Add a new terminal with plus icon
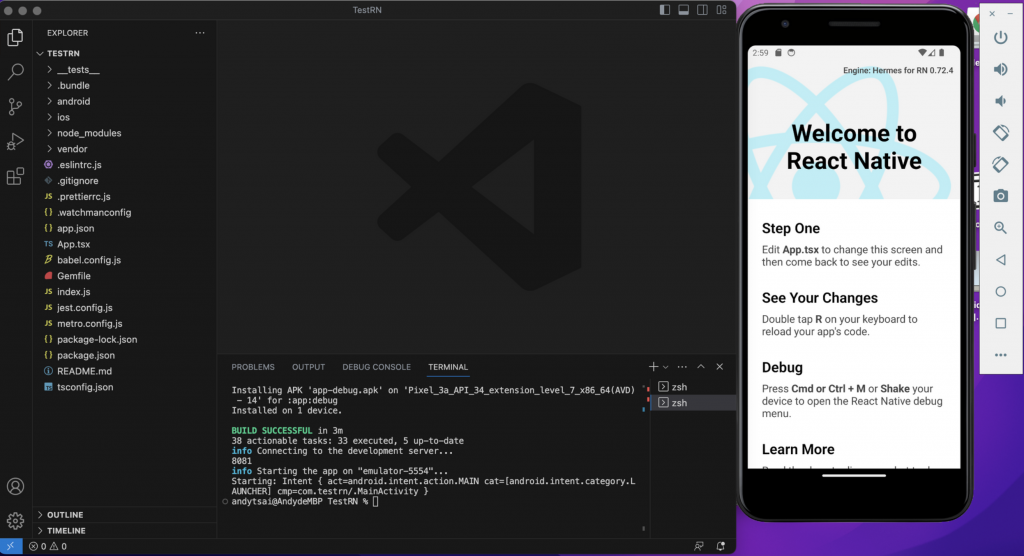This screenshot has width=1024, height=556. (x=653, y=367)
